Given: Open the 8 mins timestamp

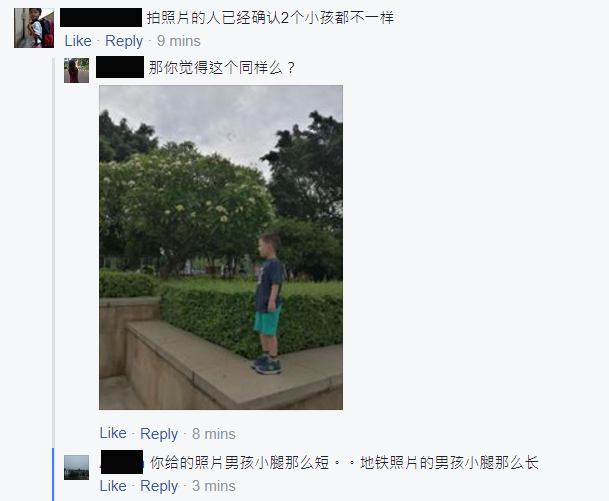Looking at the screenshot, I should [214, 433].
